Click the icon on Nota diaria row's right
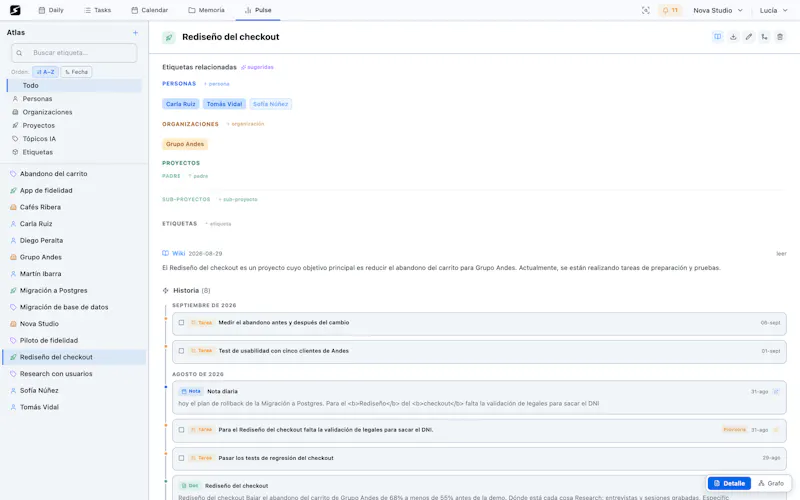The height and width of the screenshot is (500, 800). tap(776, 392)
